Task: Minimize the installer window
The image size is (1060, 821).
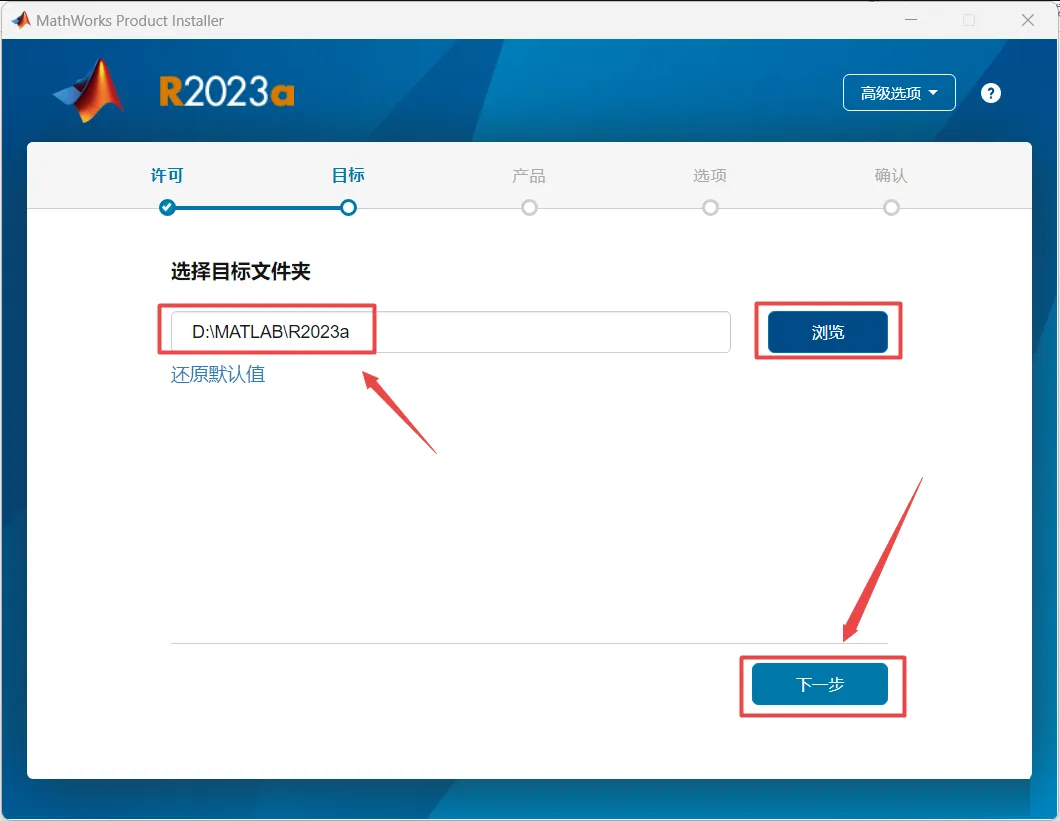Action: (911, 20)
